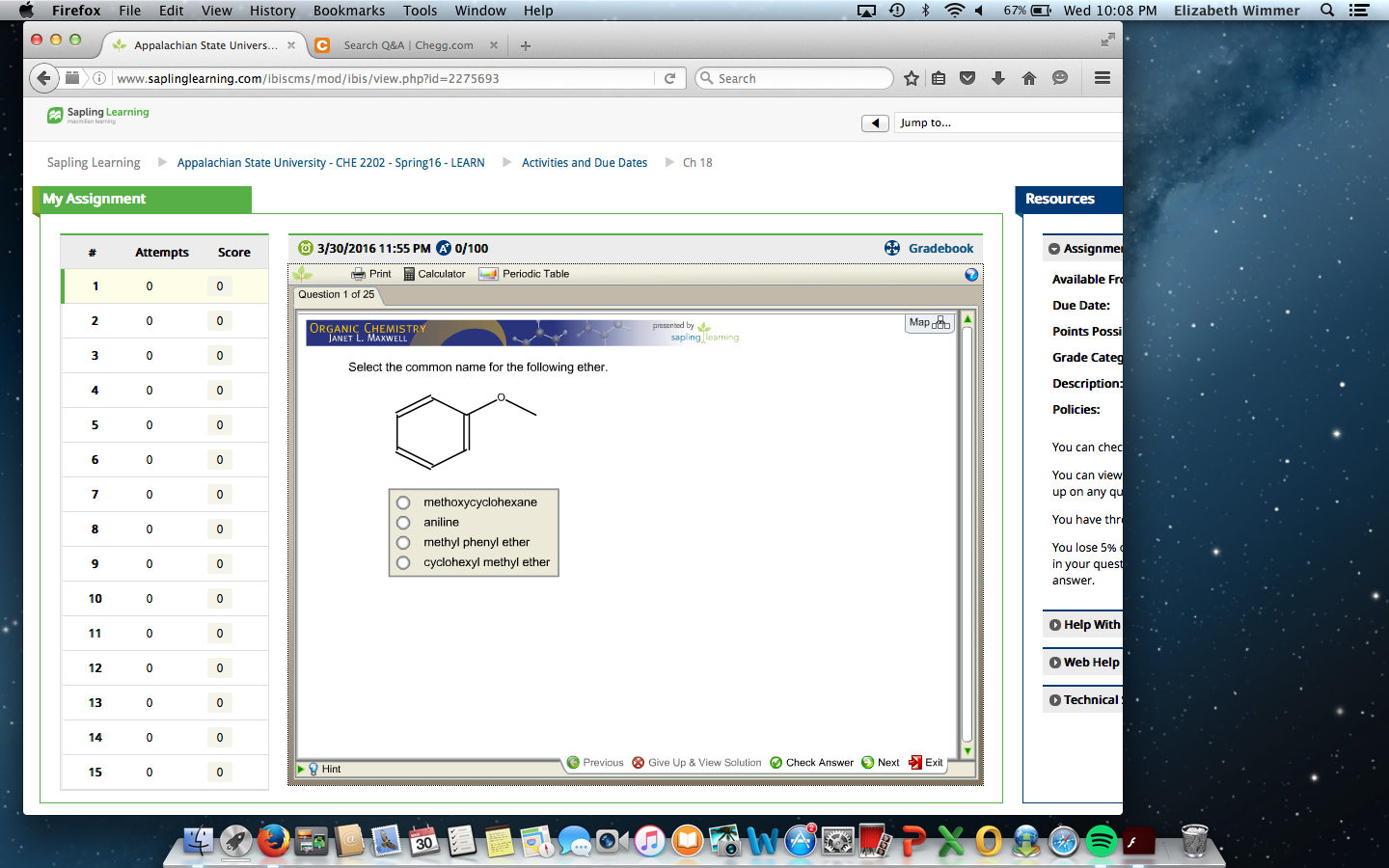Open the Calculator tool
The width and height of the screenshot is (1389, 868).
click(434, 274)
